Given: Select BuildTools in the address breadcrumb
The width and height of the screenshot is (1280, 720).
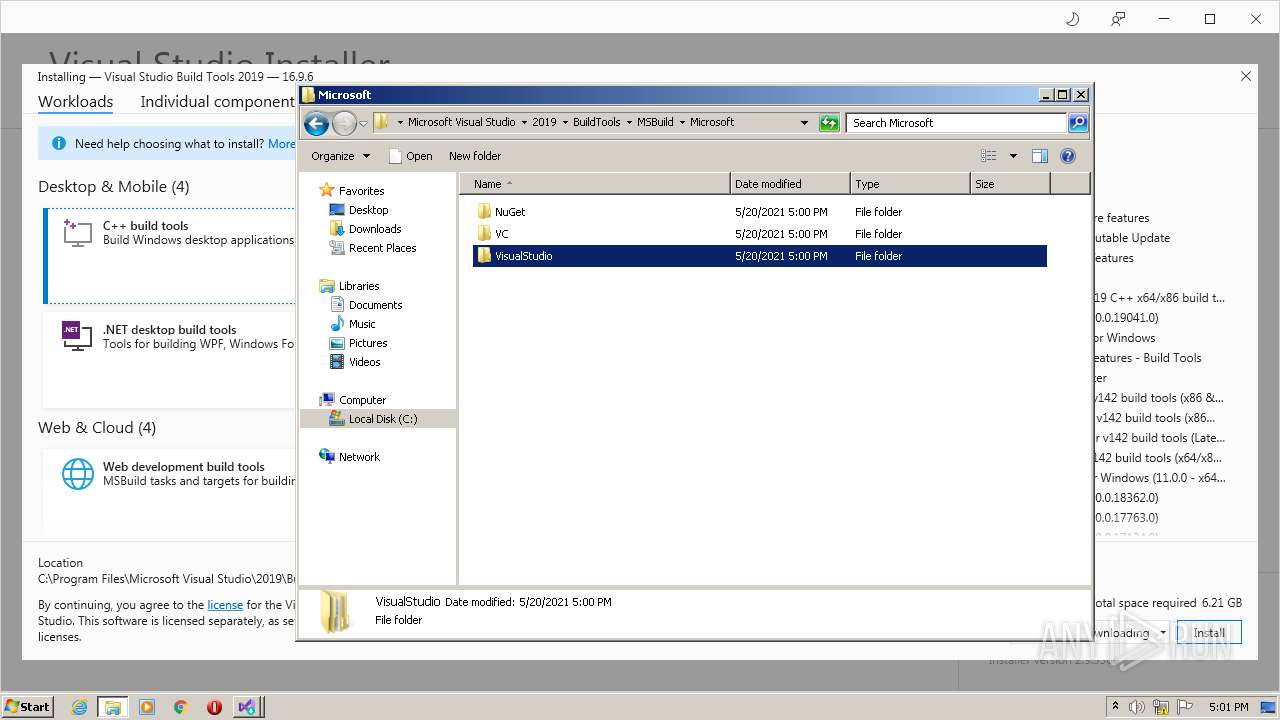Looking at the screenshot, I should click(597, 122).
